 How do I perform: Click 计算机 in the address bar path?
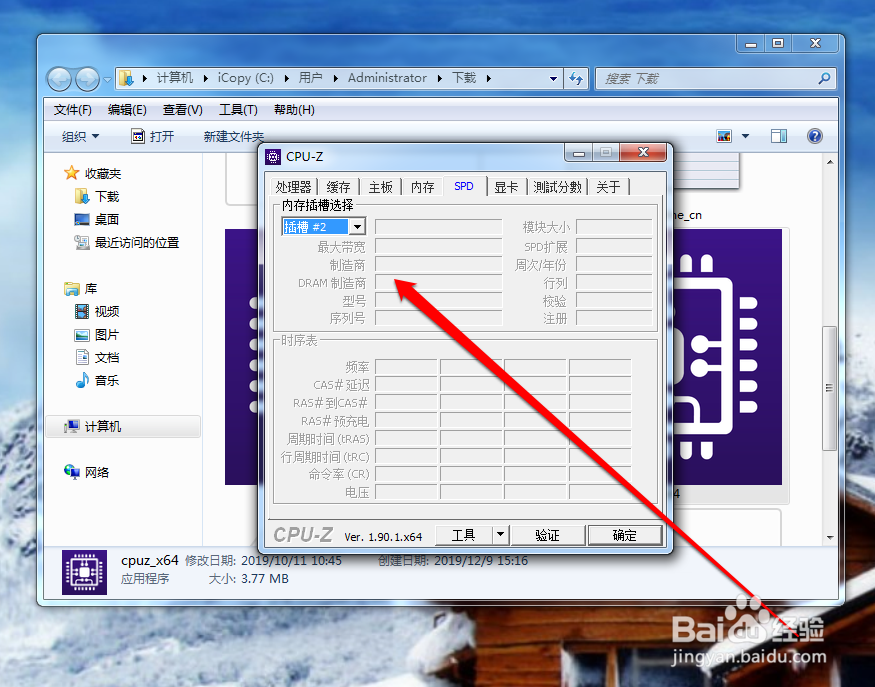tap(175, 78)
